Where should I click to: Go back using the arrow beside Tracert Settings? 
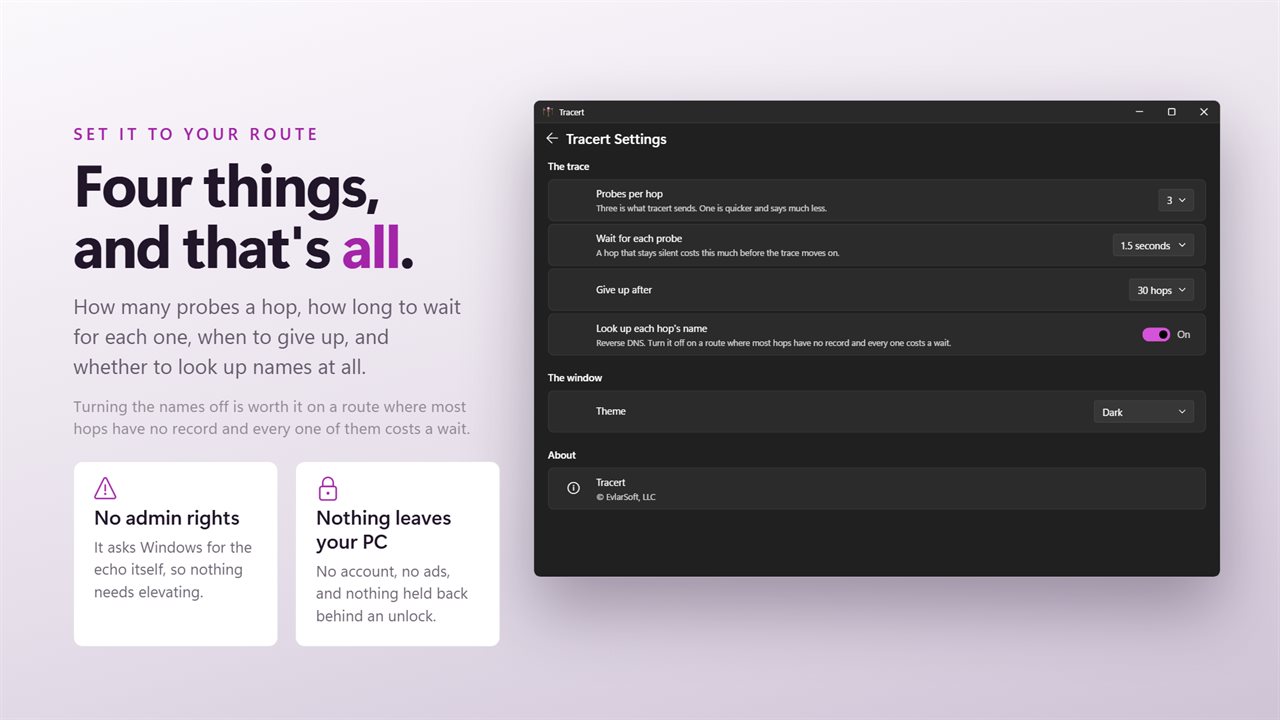552,139
